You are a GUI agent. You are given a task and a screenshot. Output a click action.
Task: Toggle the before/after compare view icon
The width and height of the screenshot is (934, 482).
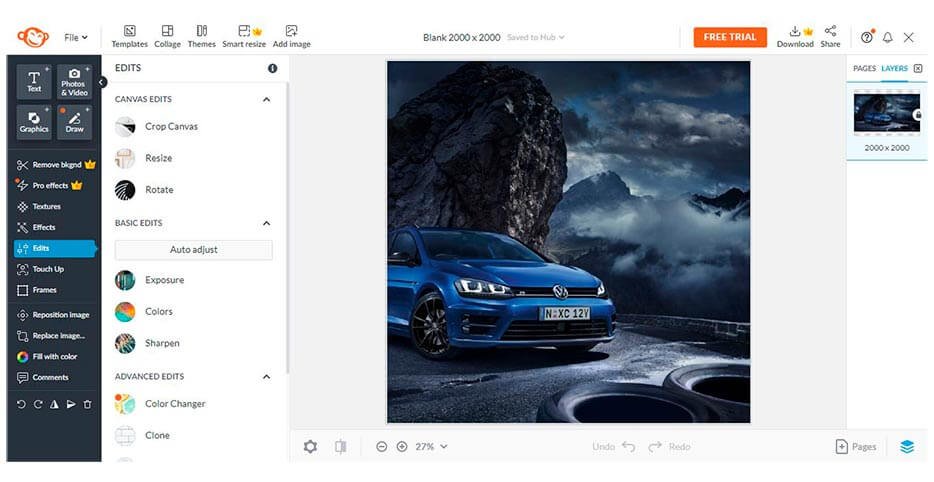pos(340,447)
